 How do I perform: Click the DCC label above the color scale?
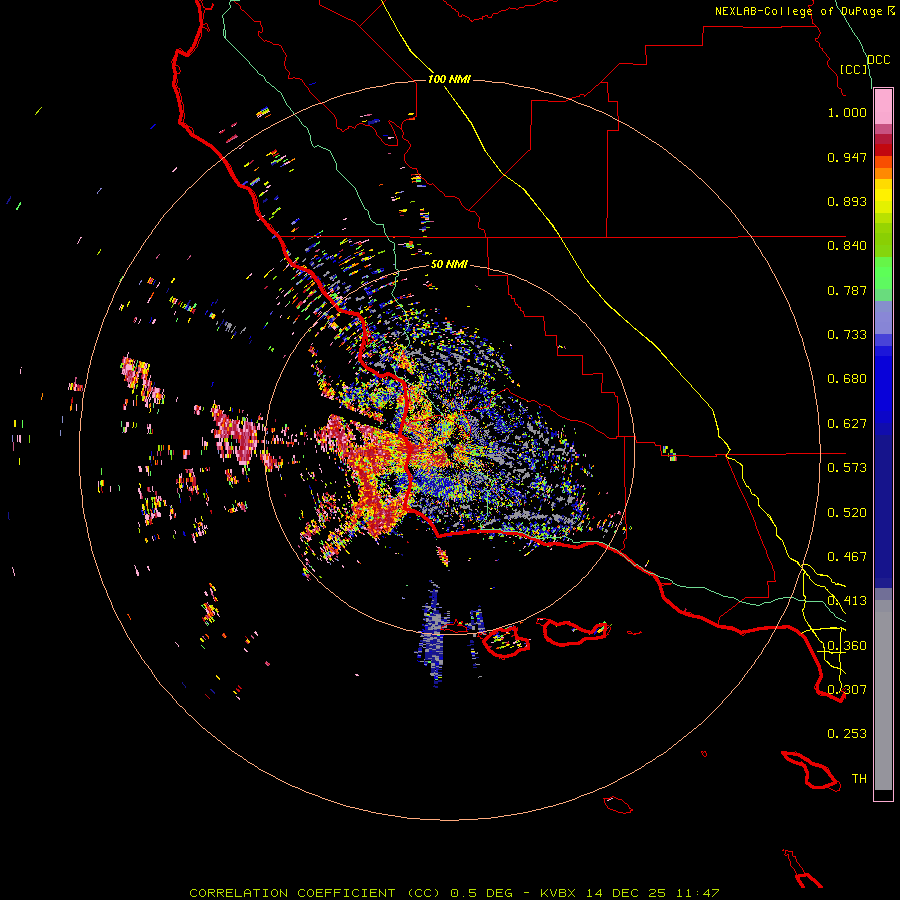click(878, 60)
